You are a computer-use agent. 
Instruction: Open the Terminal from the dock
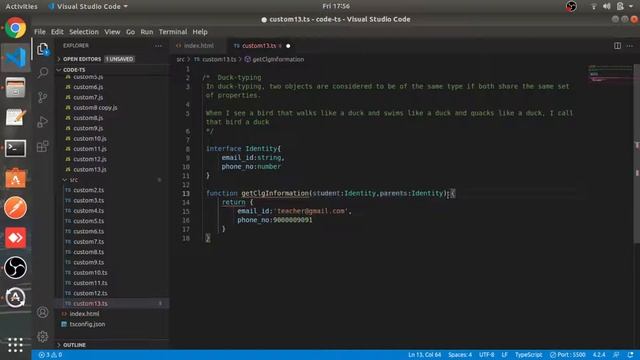tap(16, 148)
